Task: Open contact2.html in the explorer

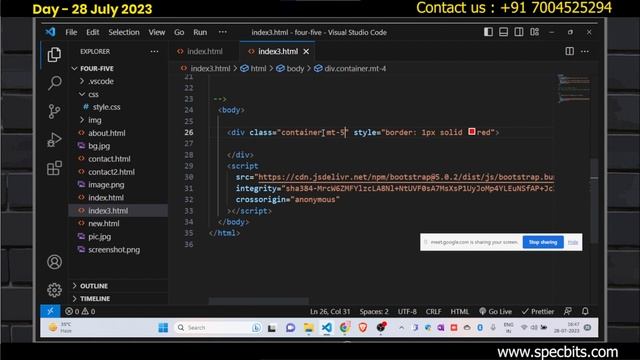Action: [111, 172]
